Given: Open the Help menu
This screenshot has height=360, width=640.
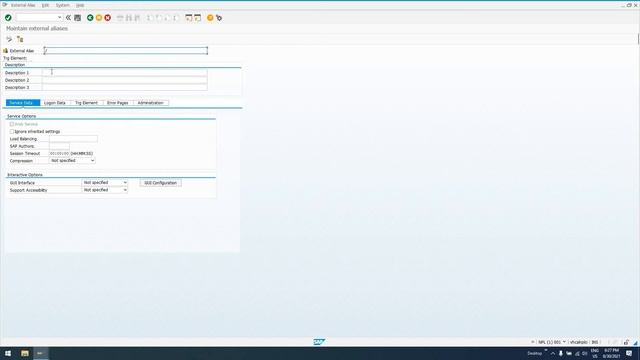Looking at the screenshot, I should point(80,5).
